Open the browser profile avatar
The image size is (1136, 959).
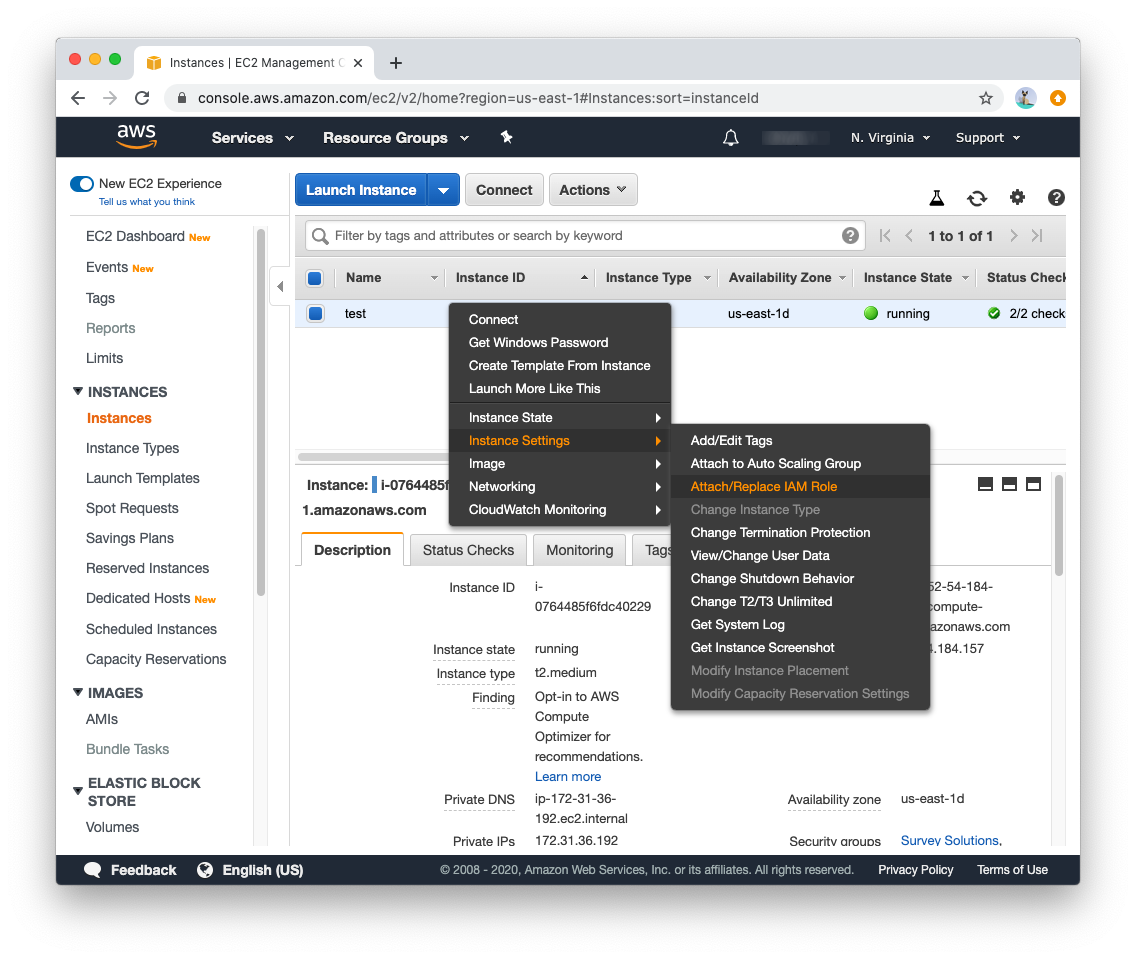tap(1025, 98)
